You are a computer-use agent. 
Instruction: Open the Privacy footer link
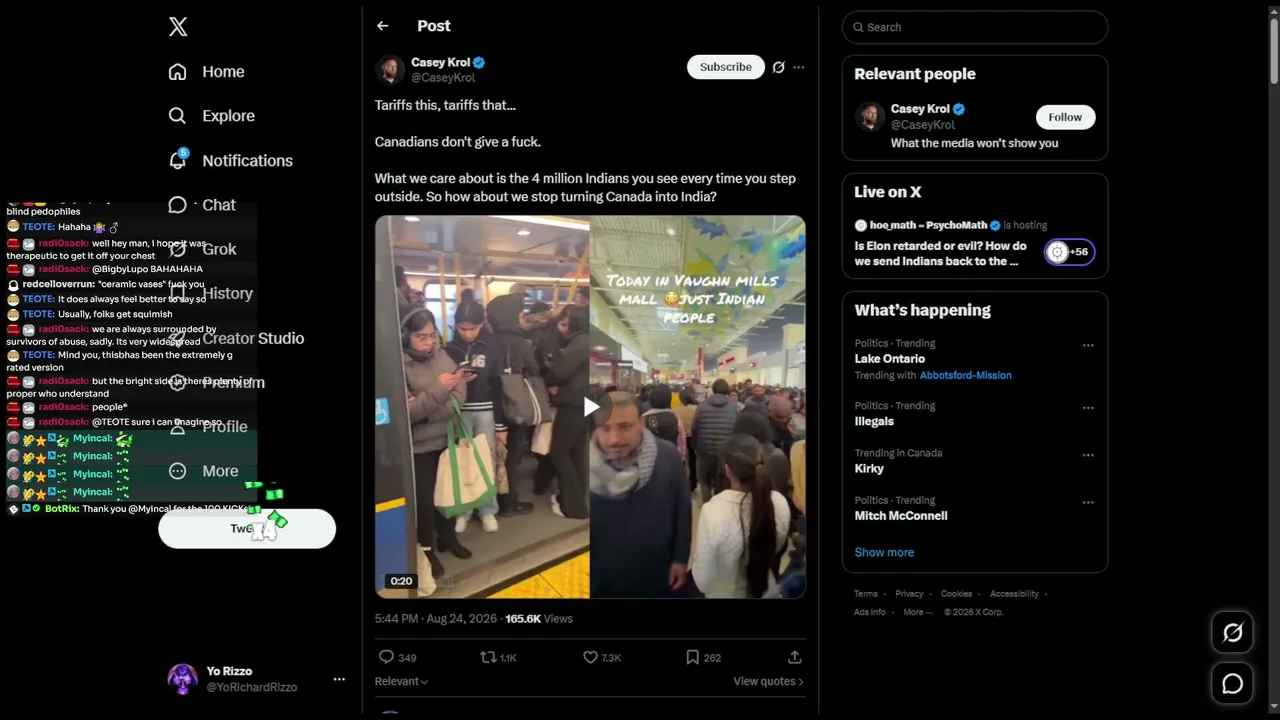909,594
